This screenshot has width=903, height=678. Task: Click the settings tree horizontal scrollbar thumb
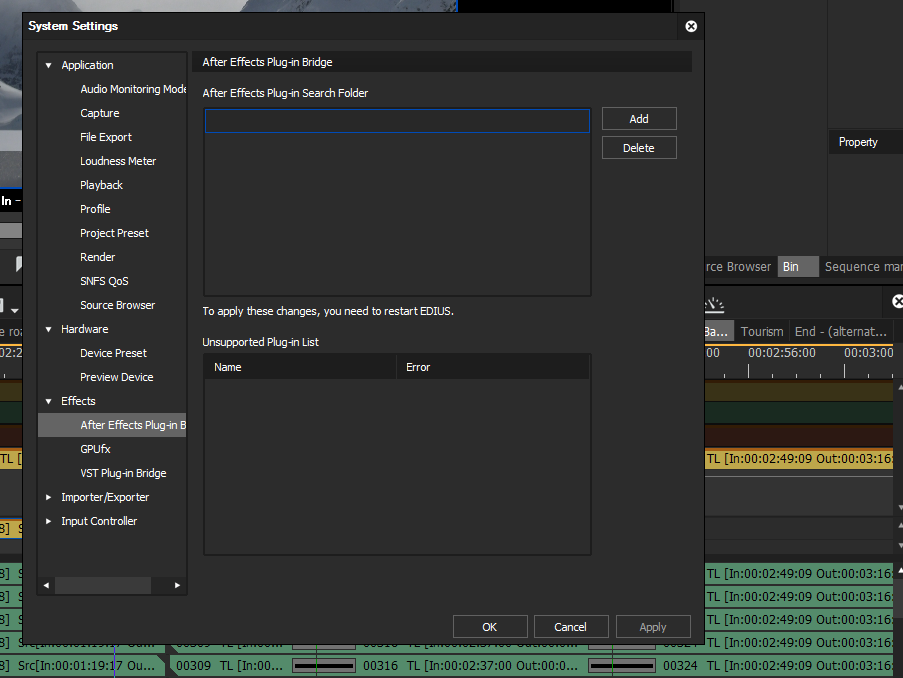pos(103,585)
